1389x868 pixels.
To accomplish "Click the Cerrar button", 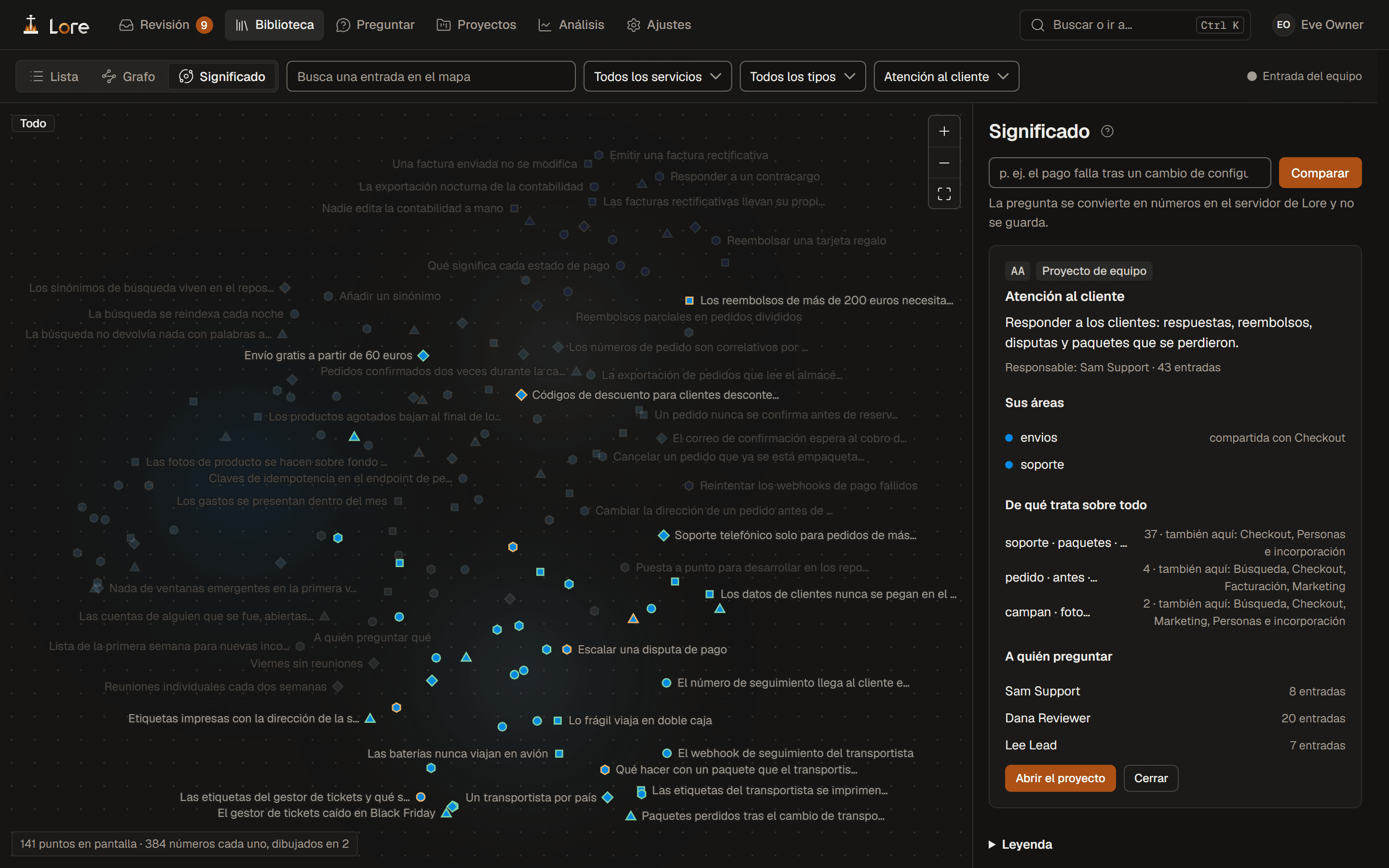I will [x=1150, y=778].
